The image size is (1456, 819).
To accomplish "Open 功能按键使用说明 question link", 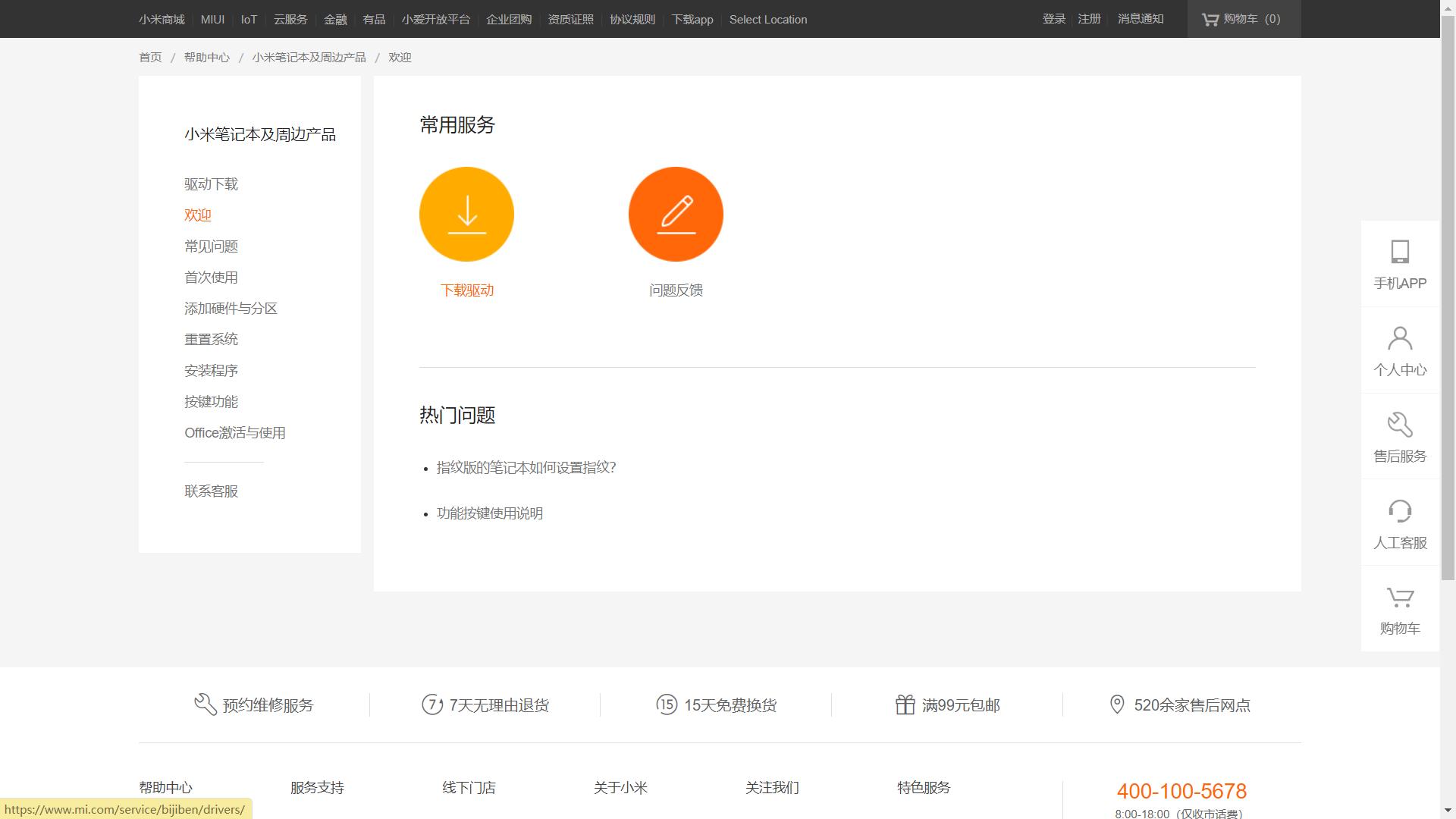I will point(489,513).
